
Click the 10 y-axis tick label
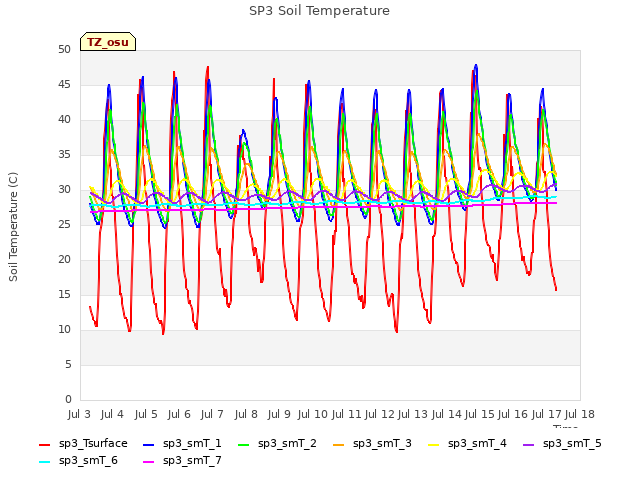(x=64, y=329)
